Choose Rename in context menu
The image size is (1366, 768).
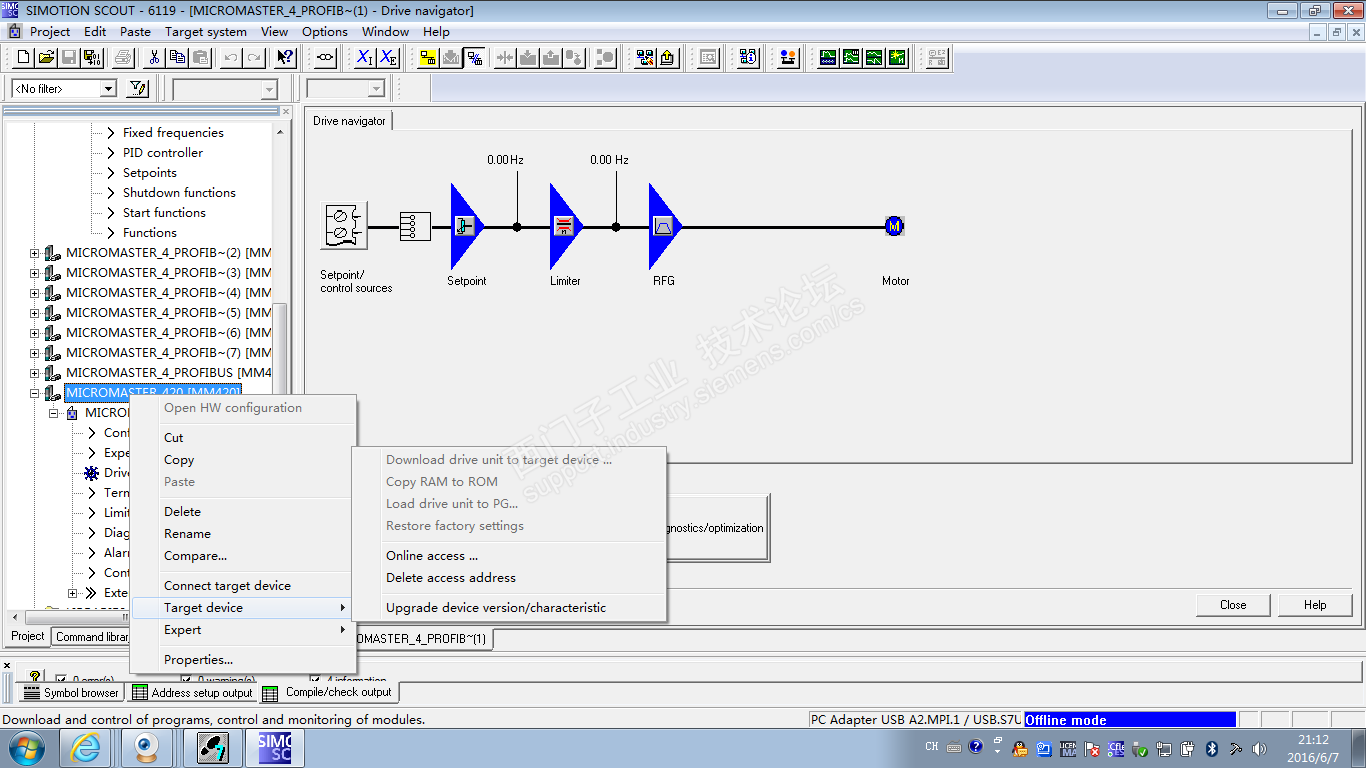click(x=243, y=534)
